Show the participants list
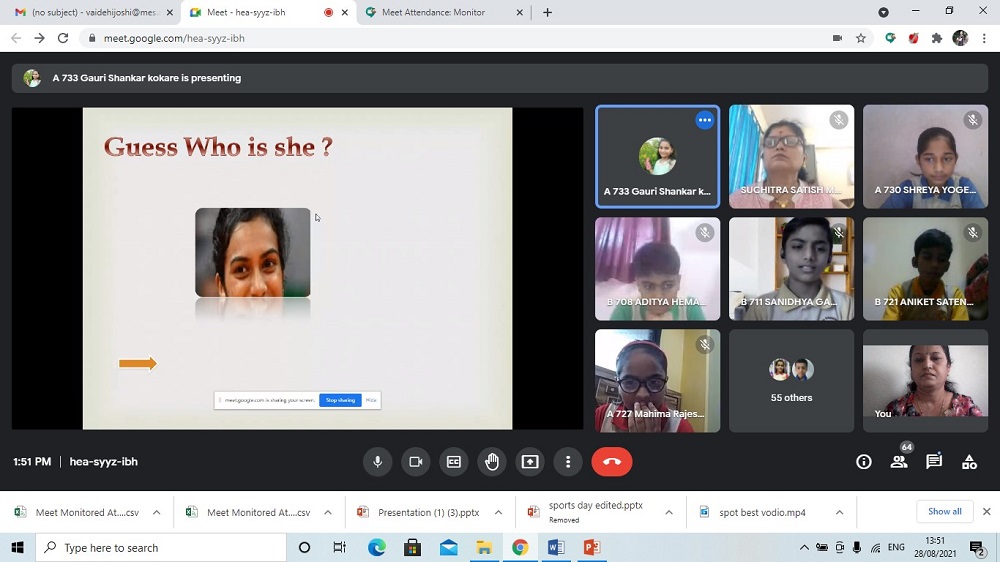 pos(899,462)
